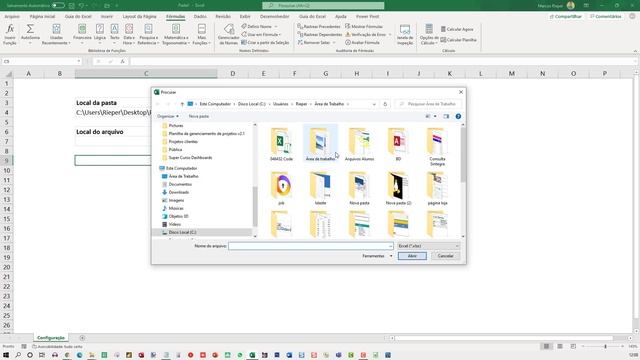Open the Inserir Função icon in the ribbon
This screenshot has height=360, width=640.
10,34
